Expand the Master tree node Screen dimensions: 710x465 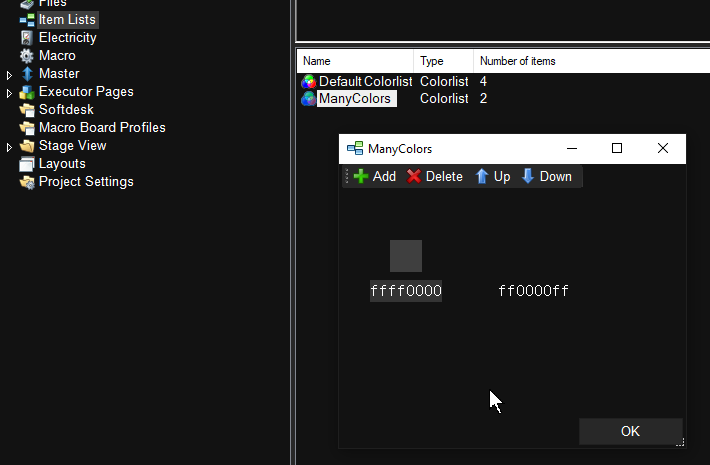(10, 75)
